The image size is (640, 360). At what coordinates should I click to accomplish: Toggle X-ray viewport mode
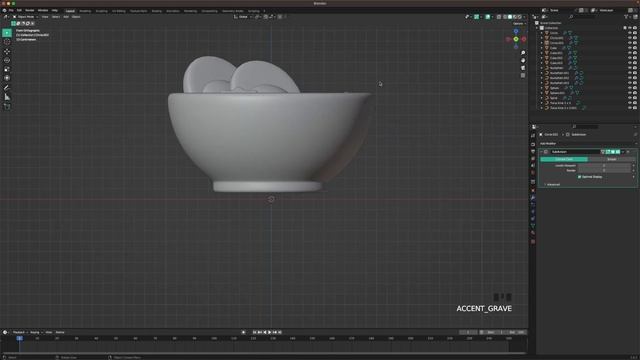[x=499, y=17]
